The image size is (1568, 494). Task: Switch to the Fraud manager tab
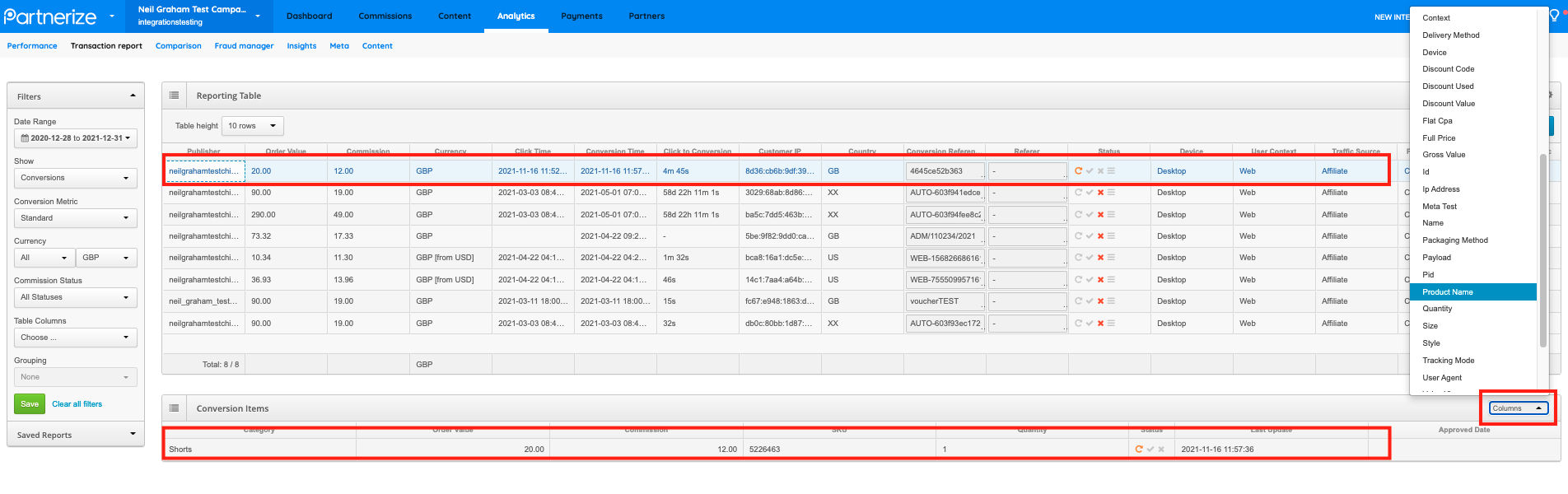[244, 46]
